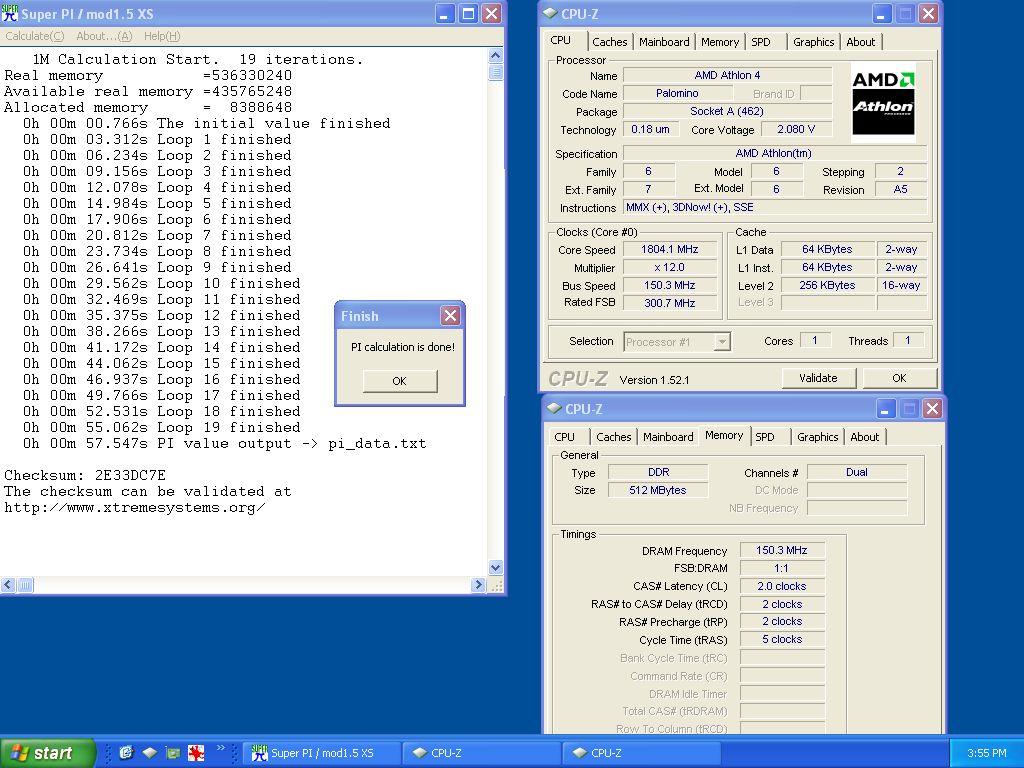This screenshot has height=768, width=1024.
Task: Close the lower CPU-Z window
Action: click(x=932, y=409)
